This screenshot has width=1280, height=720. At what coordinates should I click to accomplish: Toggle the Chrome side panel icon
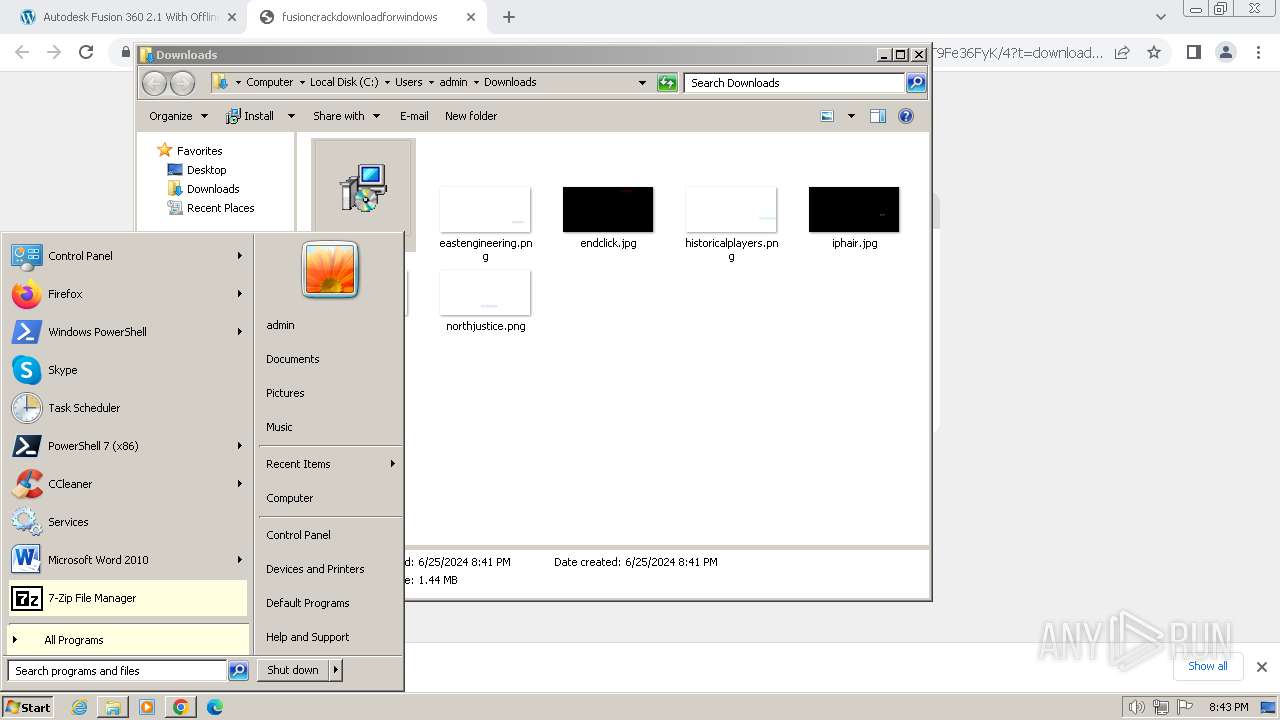(x=1193, y=52)
